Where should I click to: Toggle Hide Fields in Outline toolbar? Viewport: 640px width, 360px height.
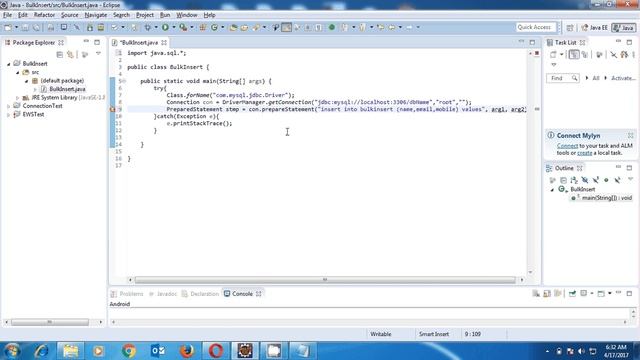click(585, 180)
